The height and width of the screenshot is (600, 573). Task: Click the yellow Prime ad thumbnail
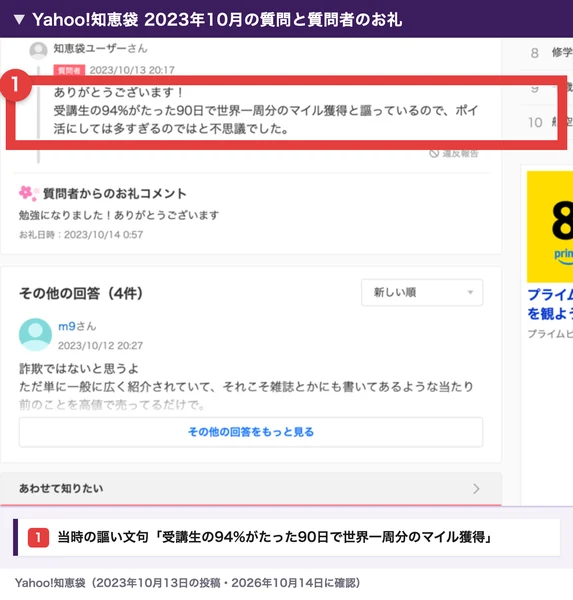pos(550,227)
